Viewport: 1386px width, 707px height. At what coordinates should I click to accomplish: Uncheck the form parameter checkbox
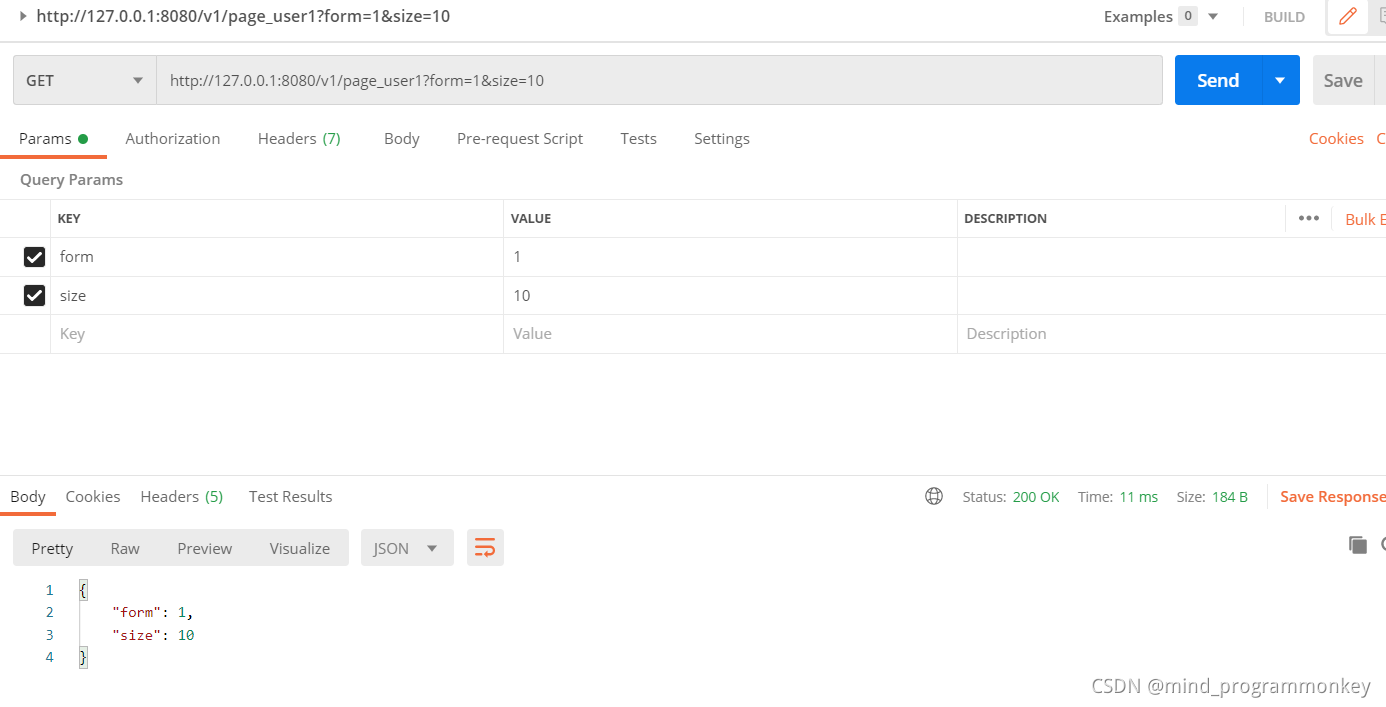click(34, 257)
